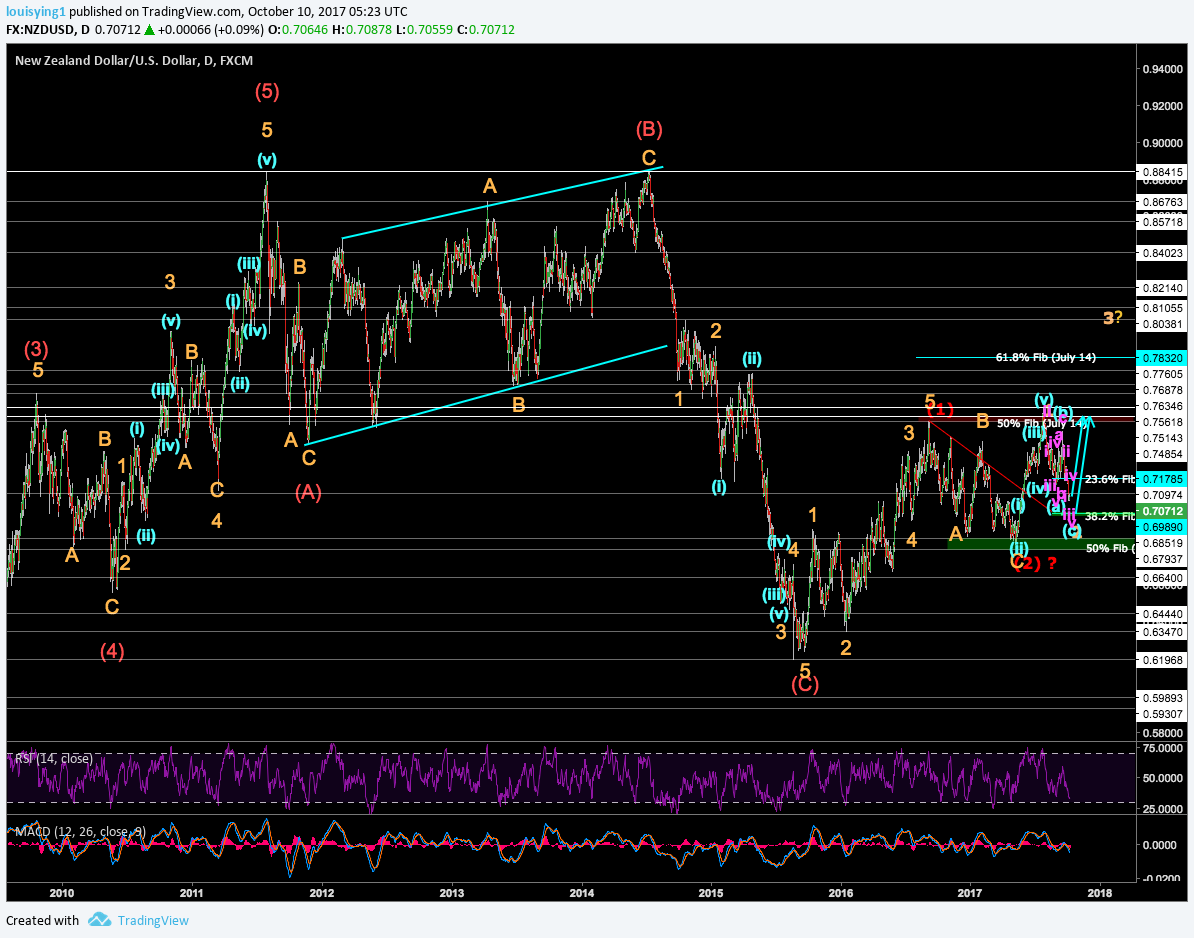Select the +0.00066 (+0.09%) change value
Viewport: 1194px width, 938px height.
pos(210,30)
